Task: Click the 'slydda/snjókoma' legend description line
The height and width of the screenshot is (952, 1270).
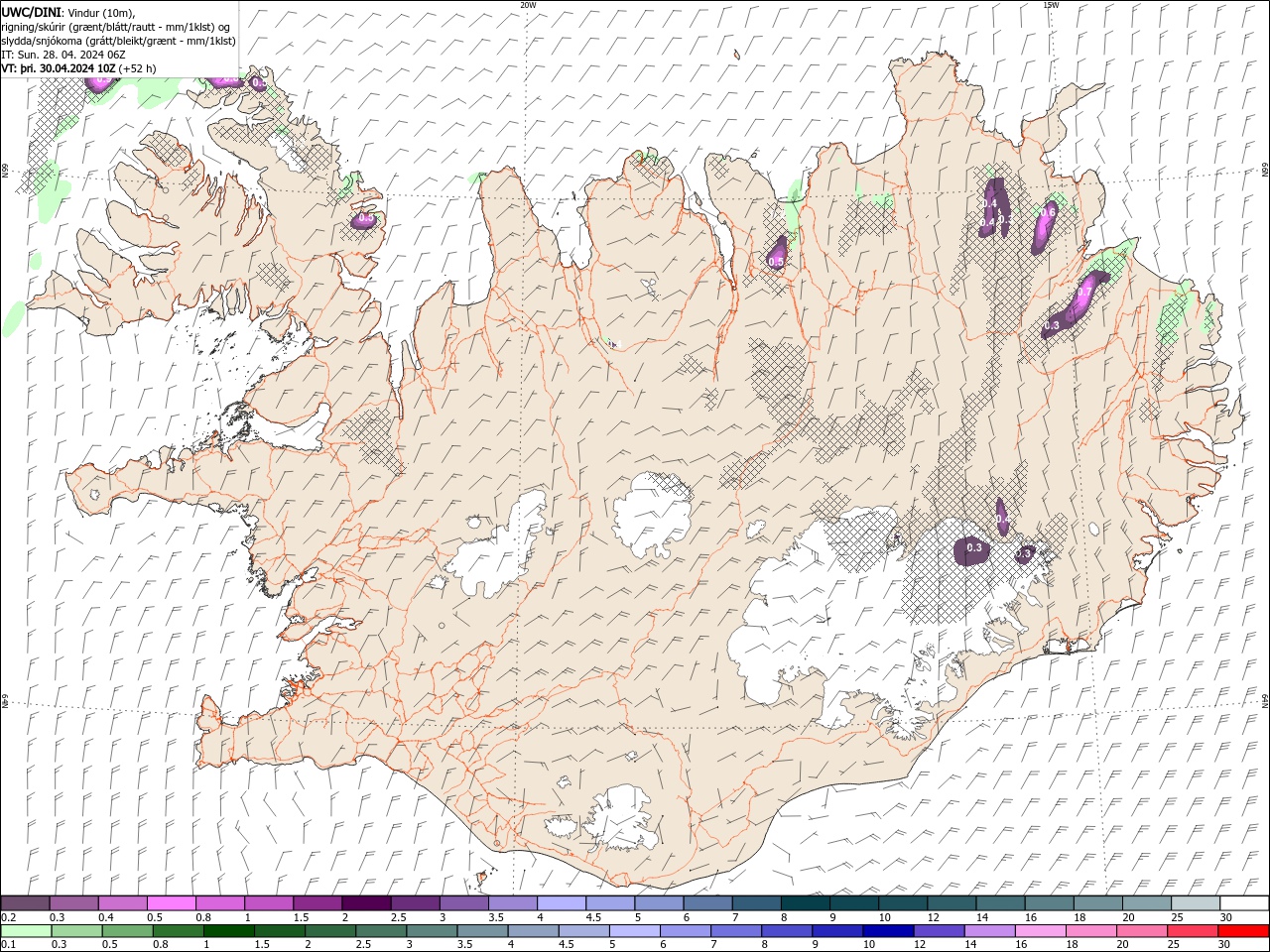Action: point(119,41)
